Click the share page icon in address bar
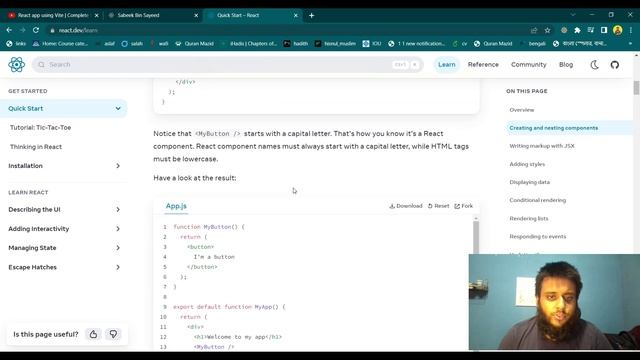The height and width of the screenshot is (360, 640). coord(533,30)
